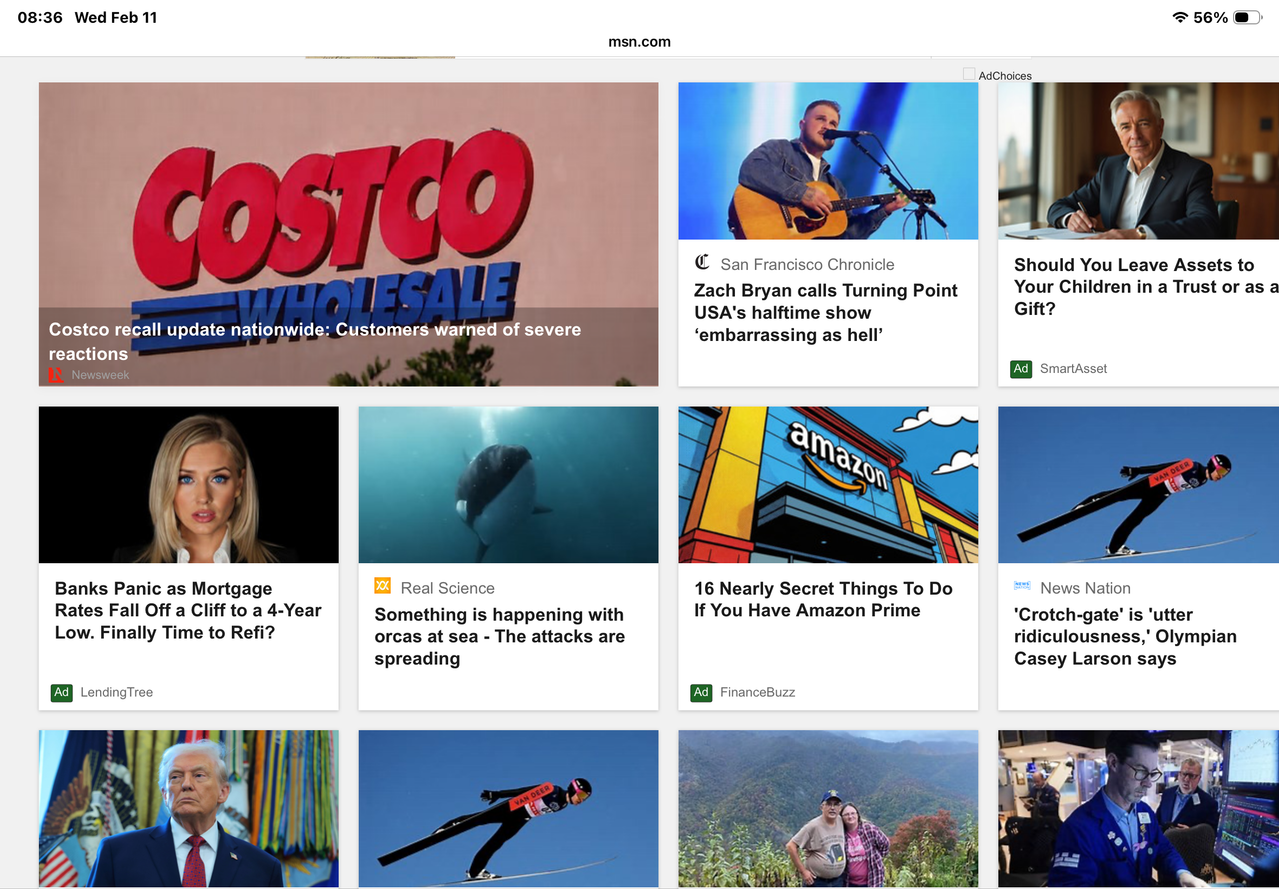Open the blonde woman portrait thumbnail
1279x889 pixels.
[188, 485]
